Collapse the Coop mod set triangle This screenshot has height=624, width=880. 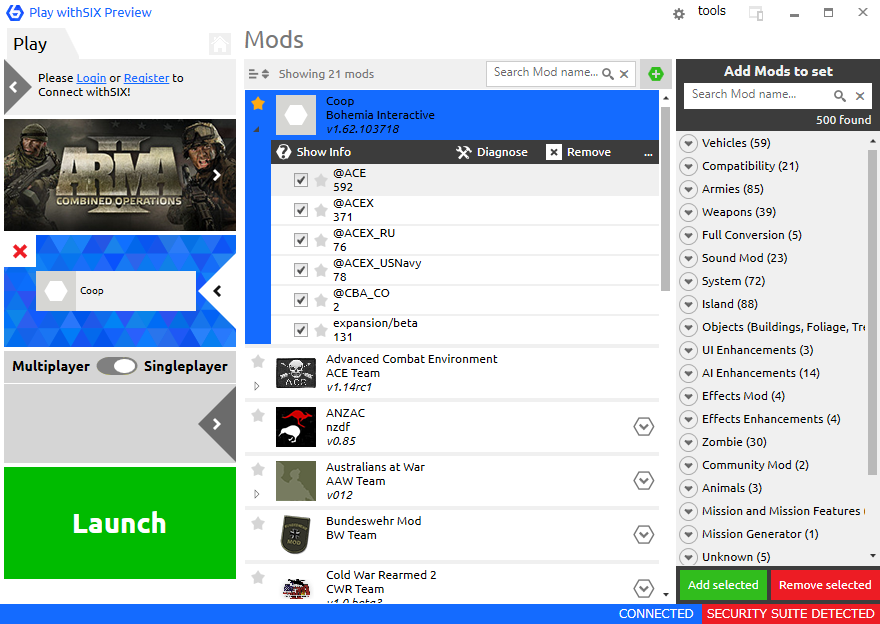coord(257,130)
